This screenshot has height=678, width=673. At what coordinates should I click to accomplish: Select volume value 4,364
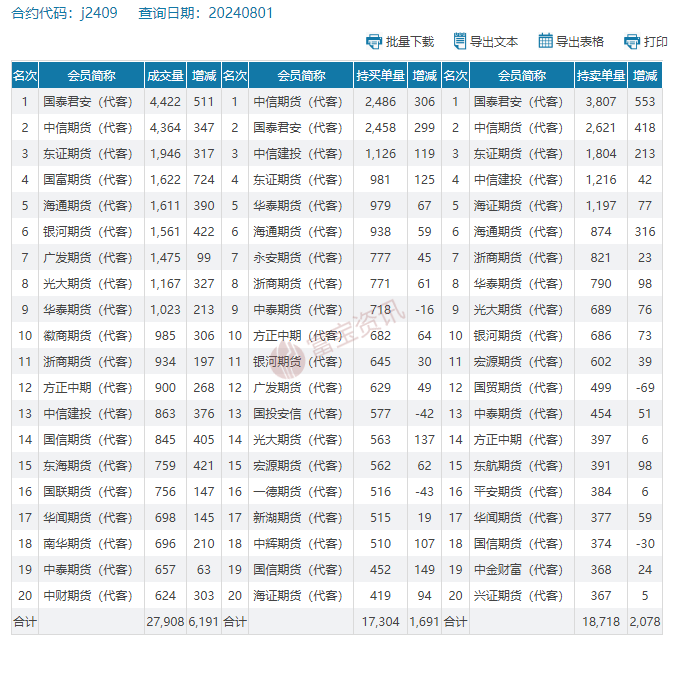pos(165,128)
